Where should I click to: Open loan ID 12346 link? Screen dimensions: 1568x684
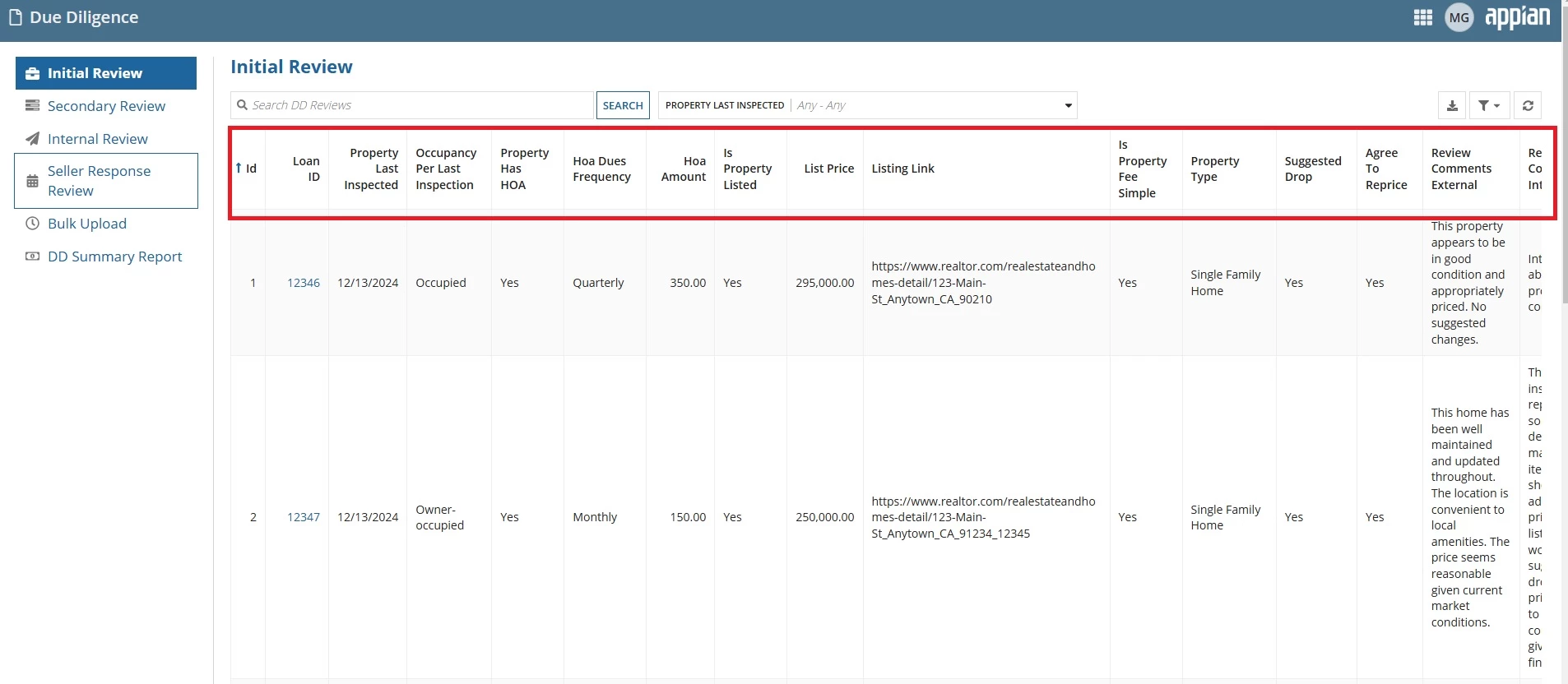click(x=304, y=283)
